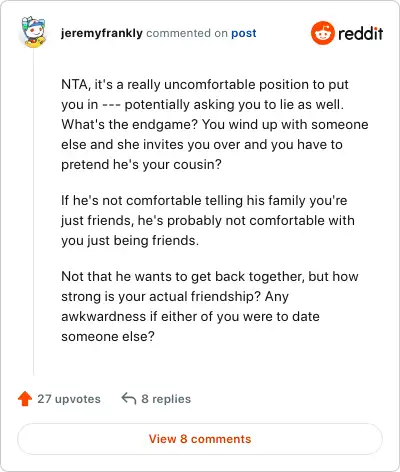400x472 pixels.
Task: Click the paragraph starting "Not that he wants"
Action: pos(210,306)
